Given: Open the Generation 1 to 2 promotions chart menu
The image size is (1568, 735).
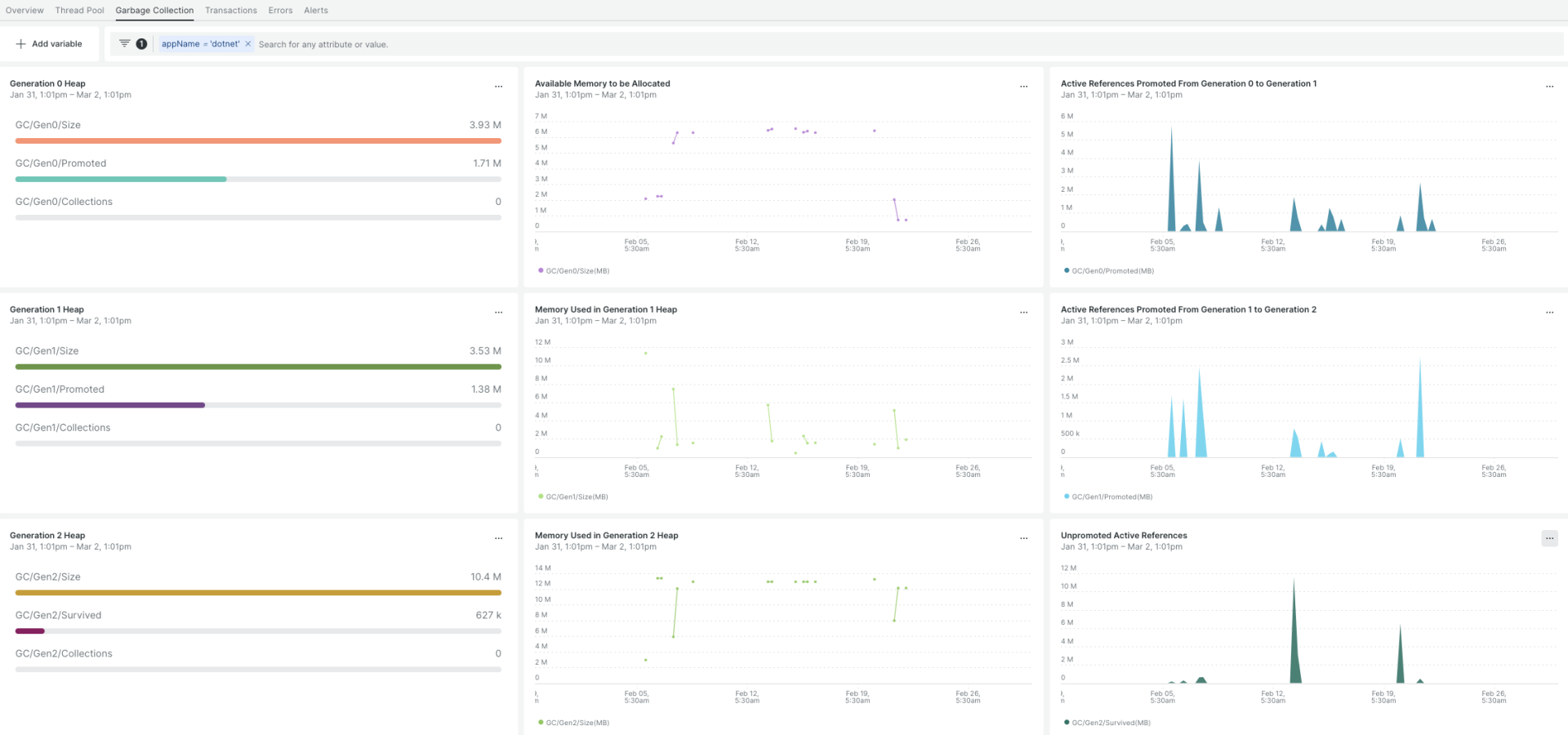Looking at the screenshot, I should (x=1550, y=312).
